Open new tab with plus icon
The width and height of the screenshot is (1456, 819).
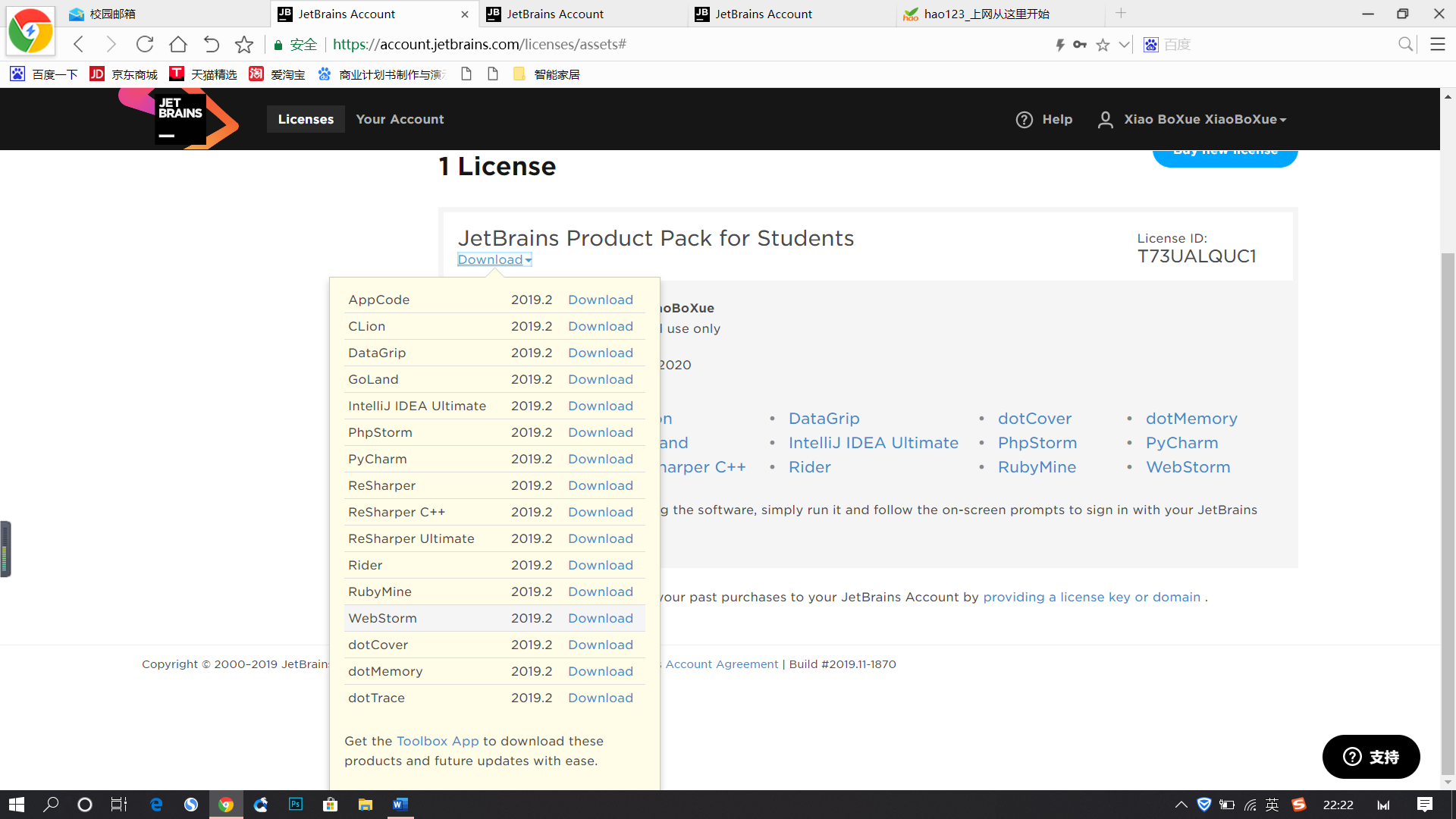point(1121,13)
